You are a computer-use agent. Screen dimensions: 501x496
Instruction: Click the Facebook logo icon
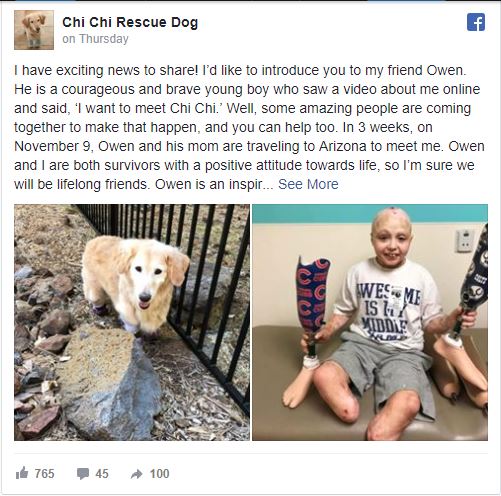(x=476, y=23)
